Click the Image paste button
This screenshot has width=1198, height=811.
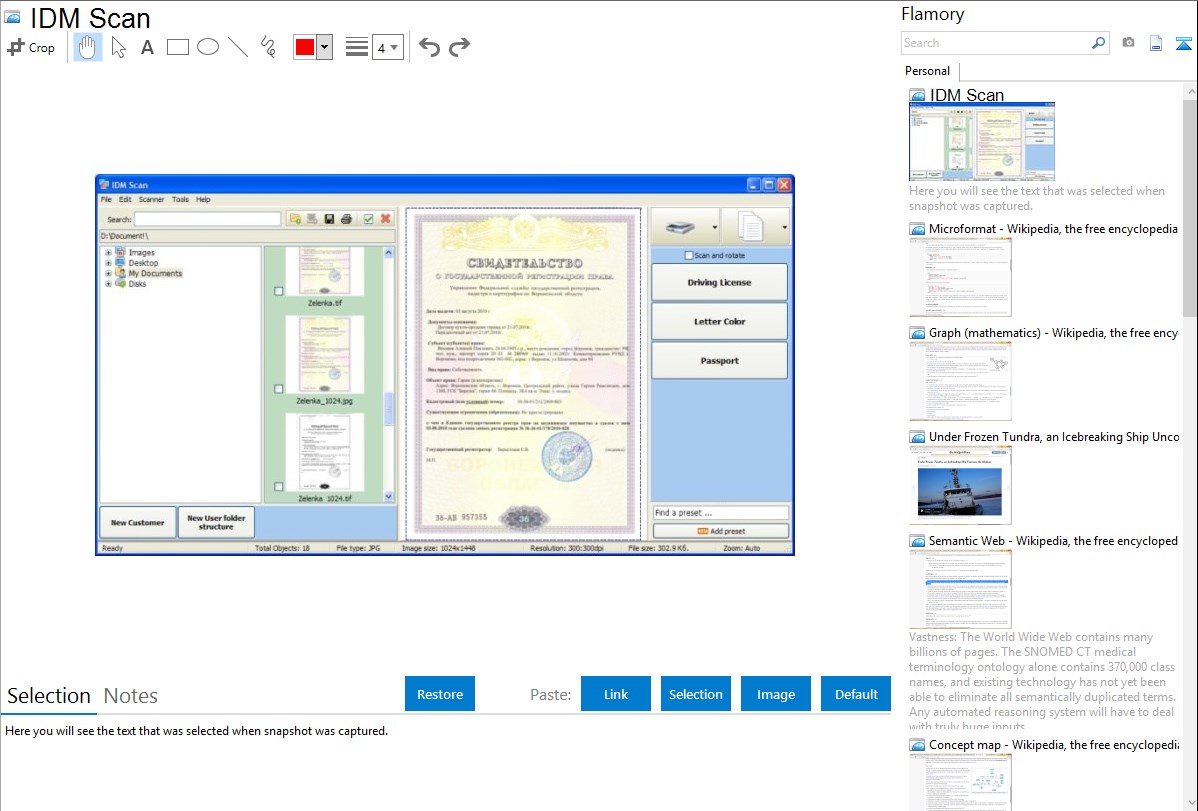pyautogui.click(x=775, y=694)
